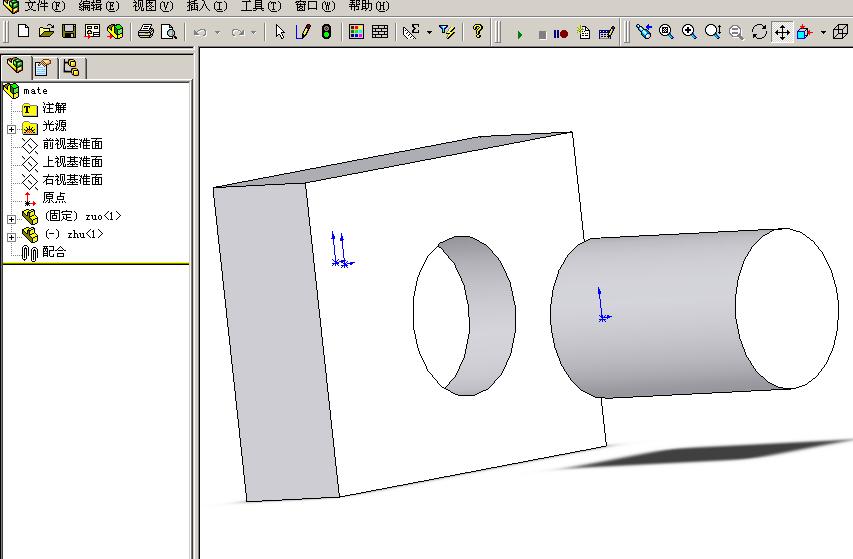Image resolution: width=853 pixels, height=559 pixels.
Task: Open the 视图(V) menu
Action: [152, 6]
